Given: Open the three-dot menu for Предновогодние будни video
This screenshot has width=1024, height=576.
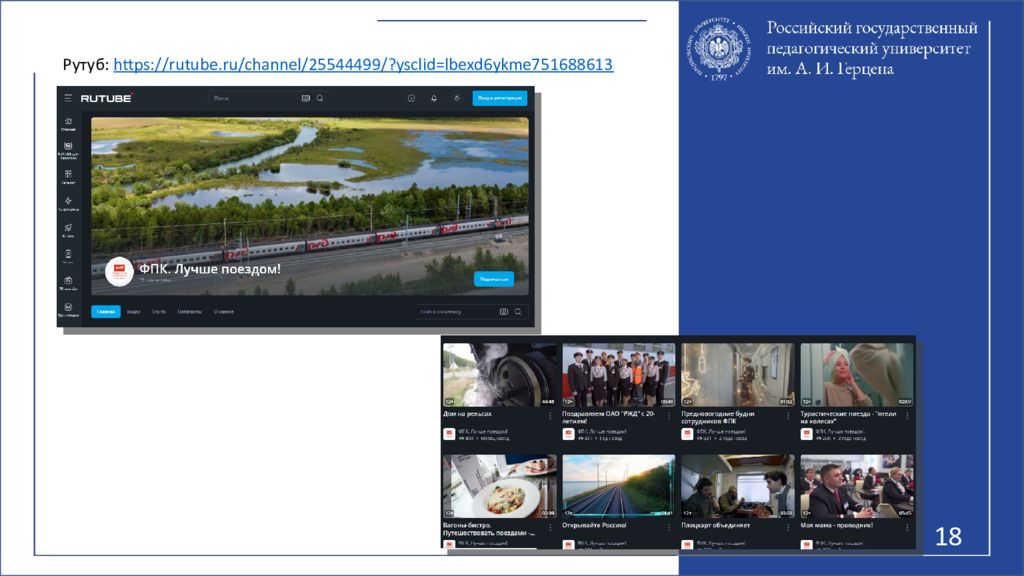Looking at the screenshot, I should (788, 416).
